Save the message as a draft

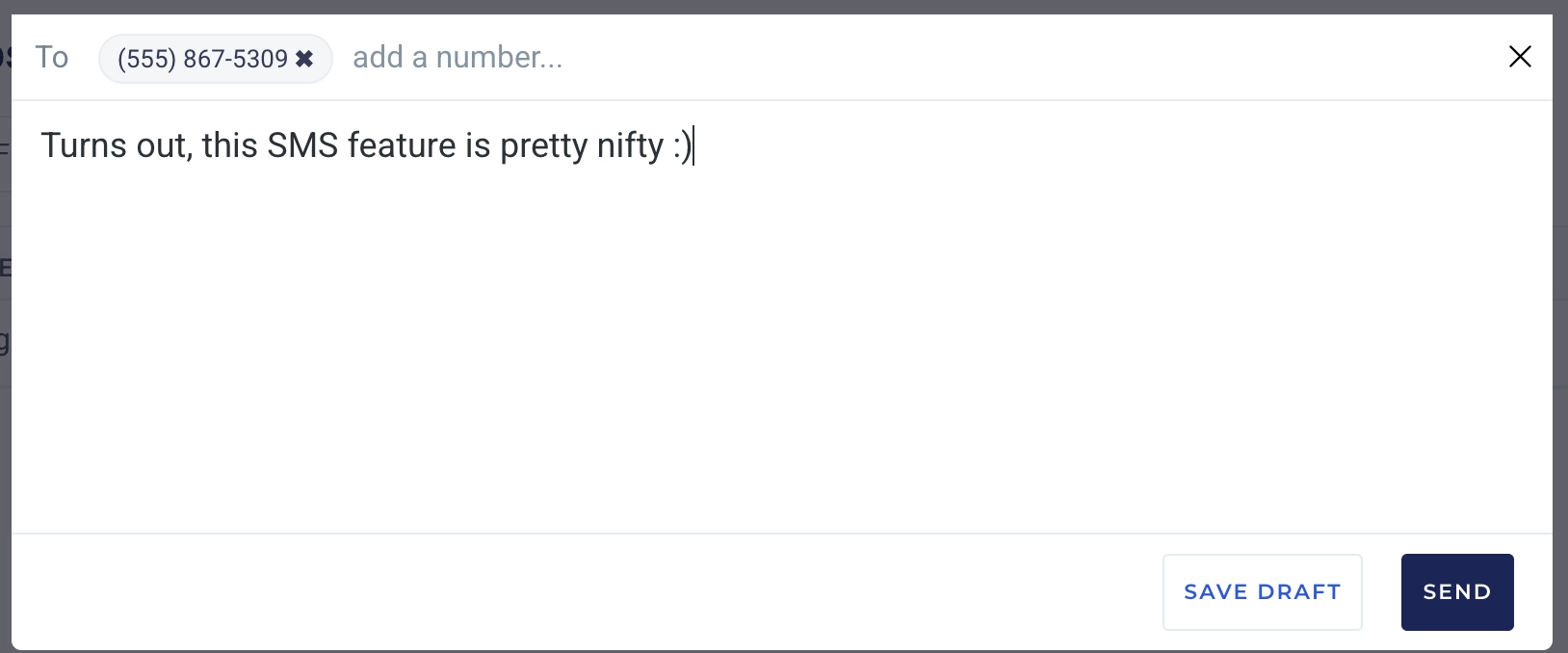pos(1262,592)
